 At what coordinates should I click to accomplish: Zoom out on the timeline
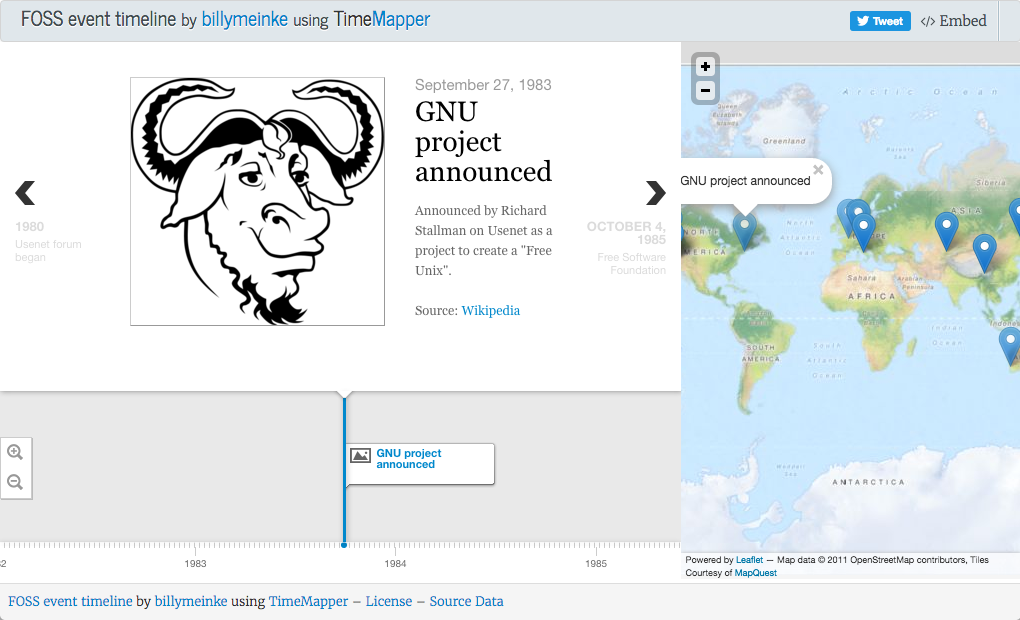pyautogui.click(x=15, y=482)
